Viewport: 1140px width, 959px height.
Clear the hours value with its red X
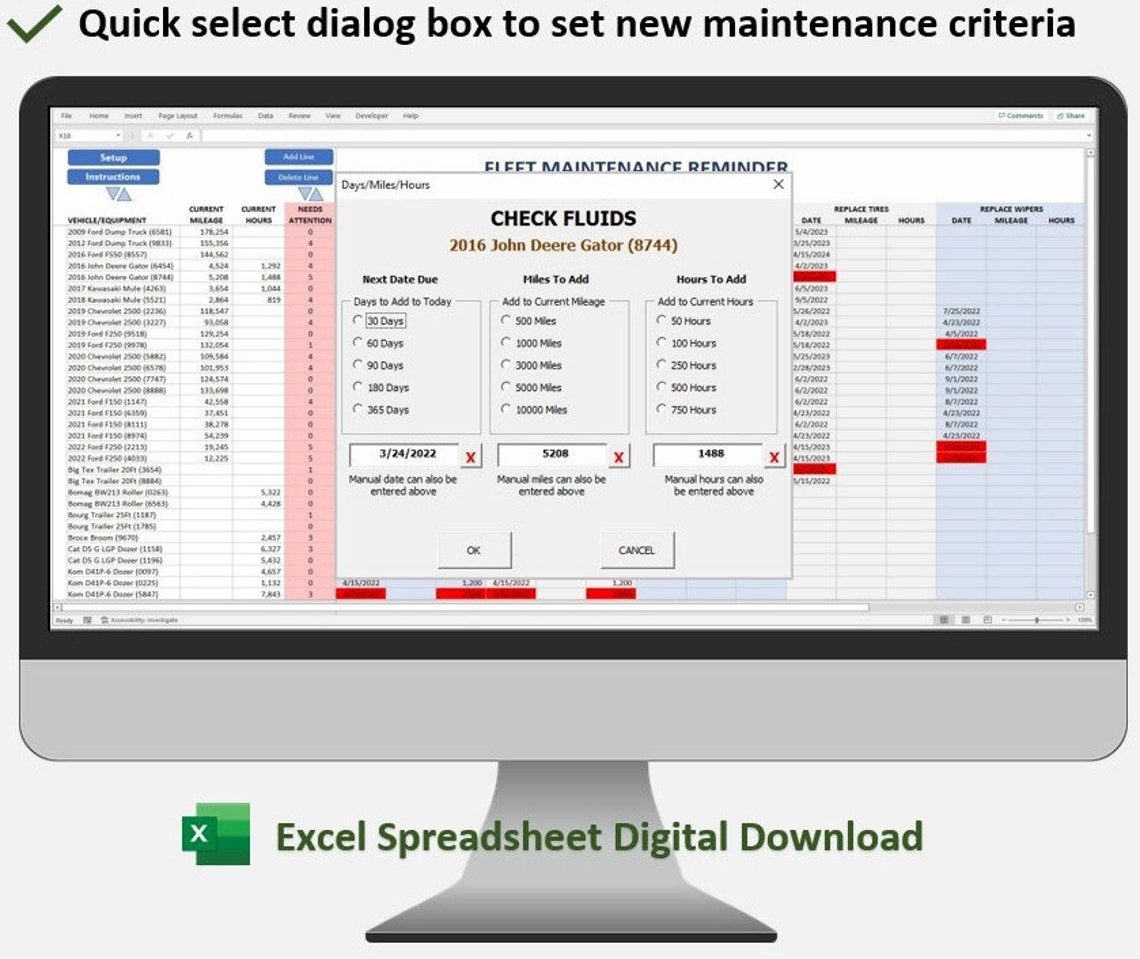[772, 455]
